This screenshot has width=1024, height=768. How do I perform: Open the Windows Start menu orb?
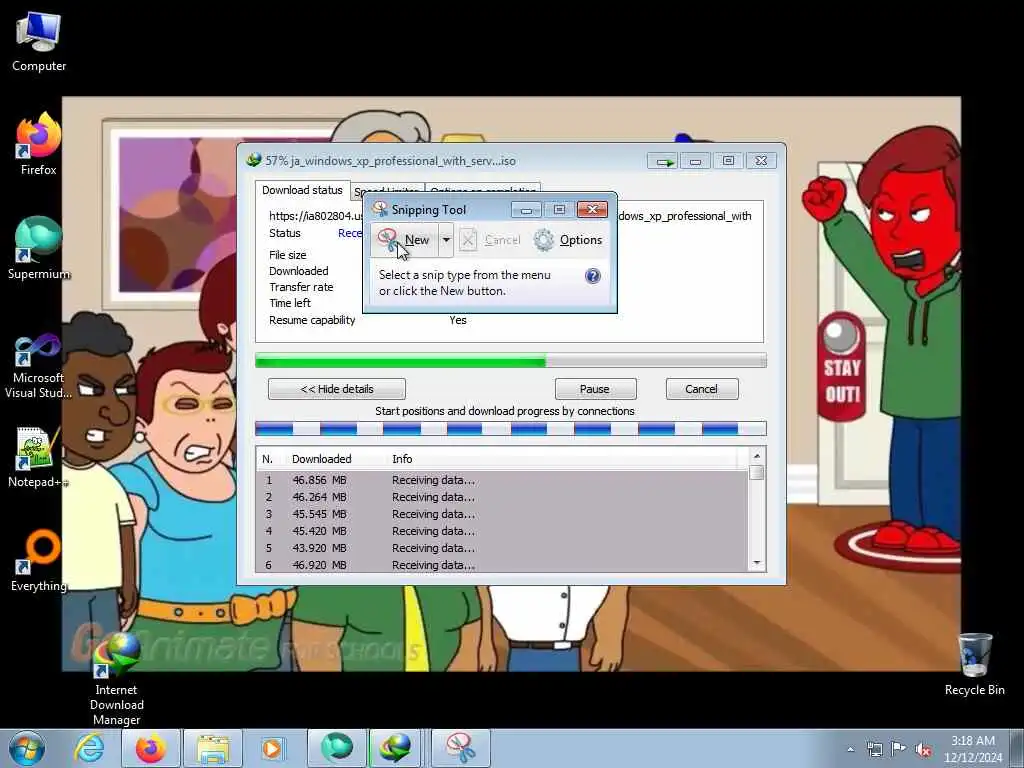pos(27,748)
